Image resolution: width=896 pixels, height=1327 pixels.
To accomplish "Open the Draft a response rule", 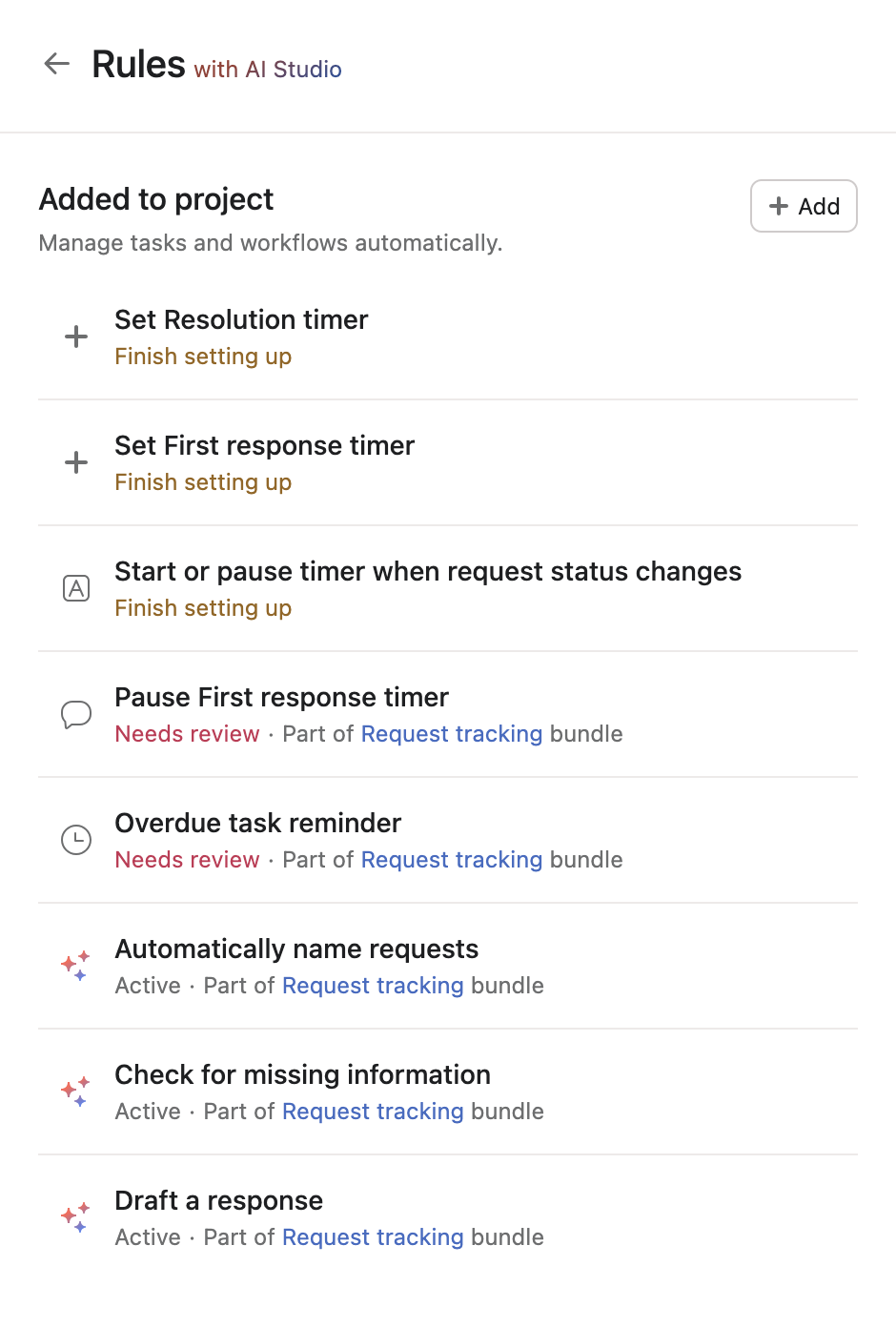I will click(x=218, y=1201).
